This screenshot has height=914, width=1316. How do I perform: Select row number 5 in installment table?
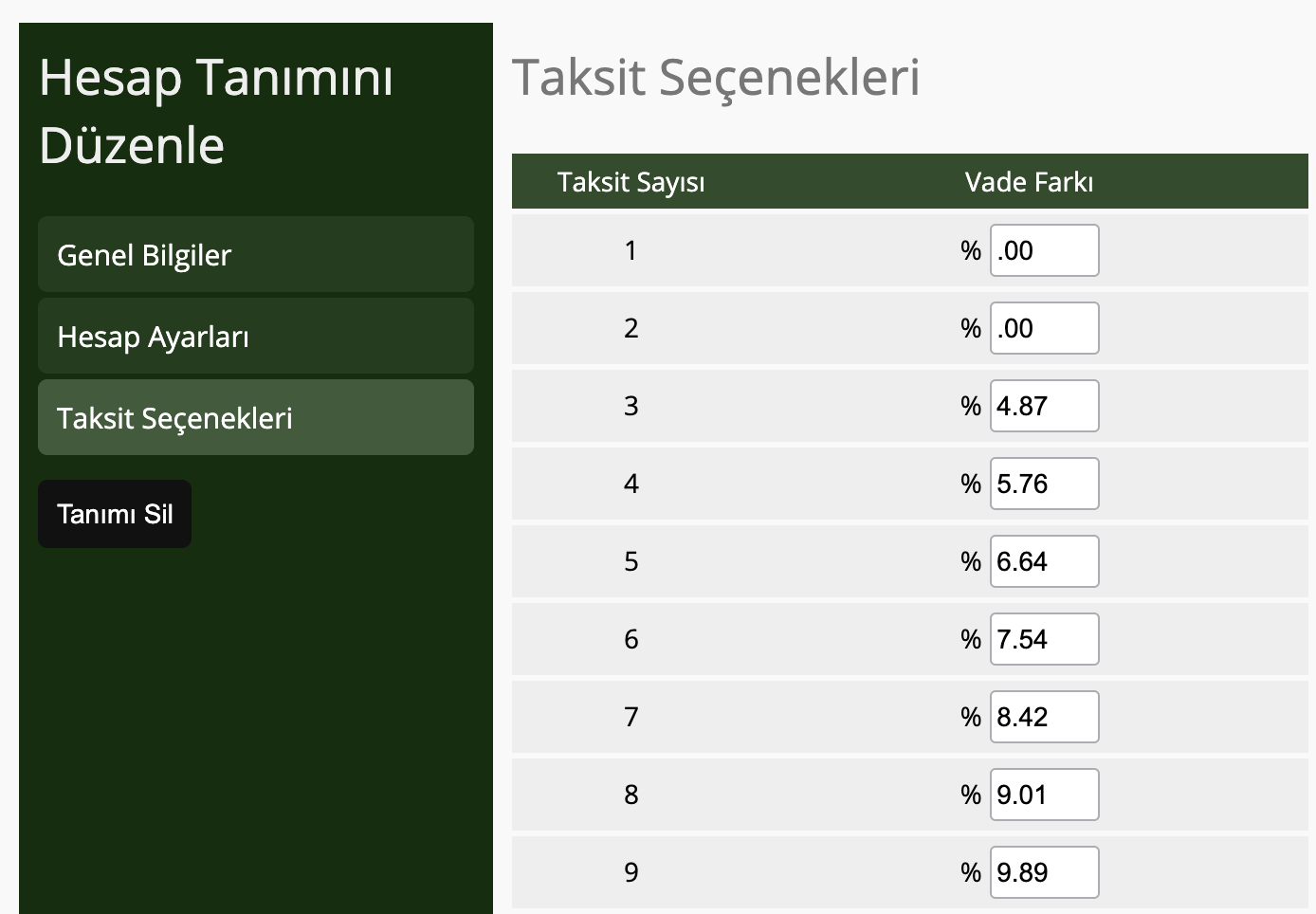coord(631,561)
